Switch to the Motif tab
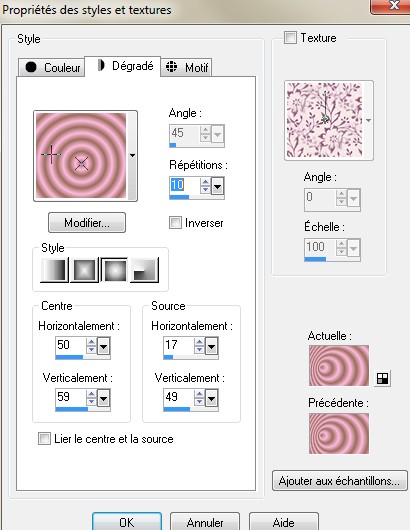 click(x=186, y=67)
